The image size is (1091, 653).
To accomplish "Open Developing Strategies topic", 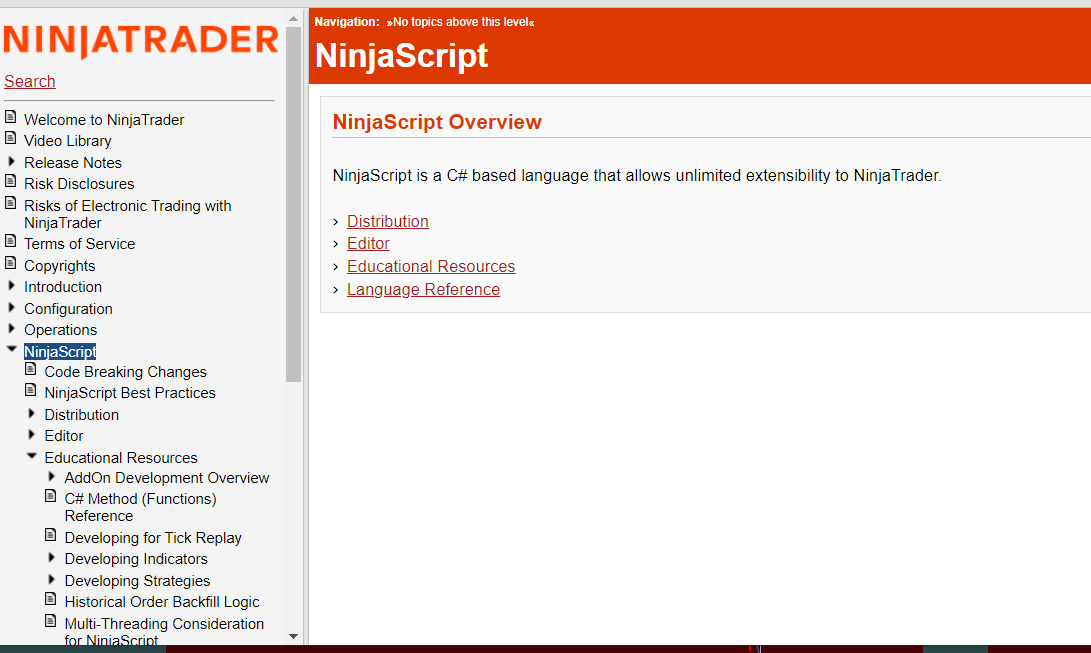I will 138,581.
